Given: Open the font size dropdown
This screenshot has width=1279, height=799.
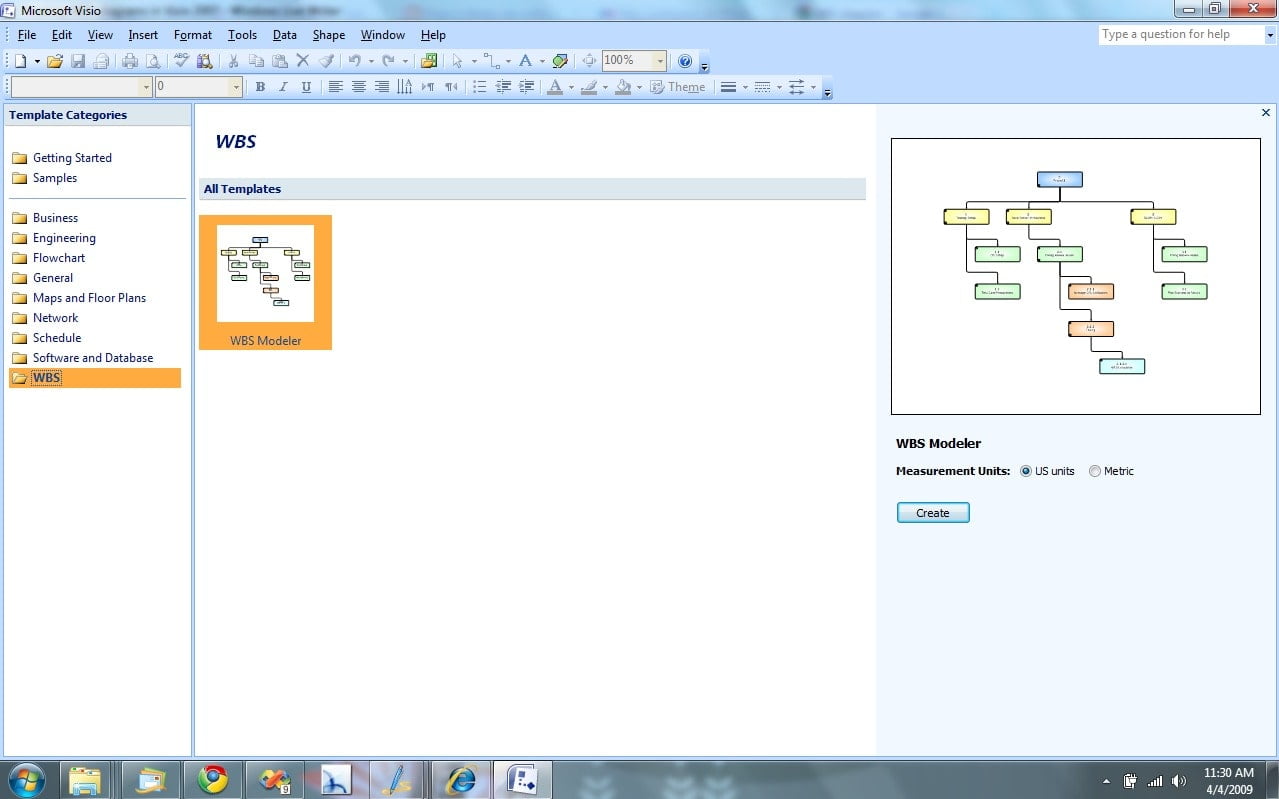Looking at the screenshot, I should [237, 87].
